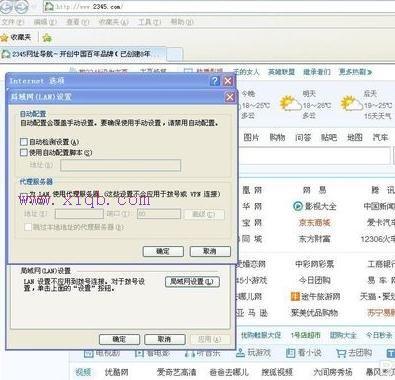395x380 pixels.
Task: Open the 15天天气 forecast link
Action: coord(377,116)
